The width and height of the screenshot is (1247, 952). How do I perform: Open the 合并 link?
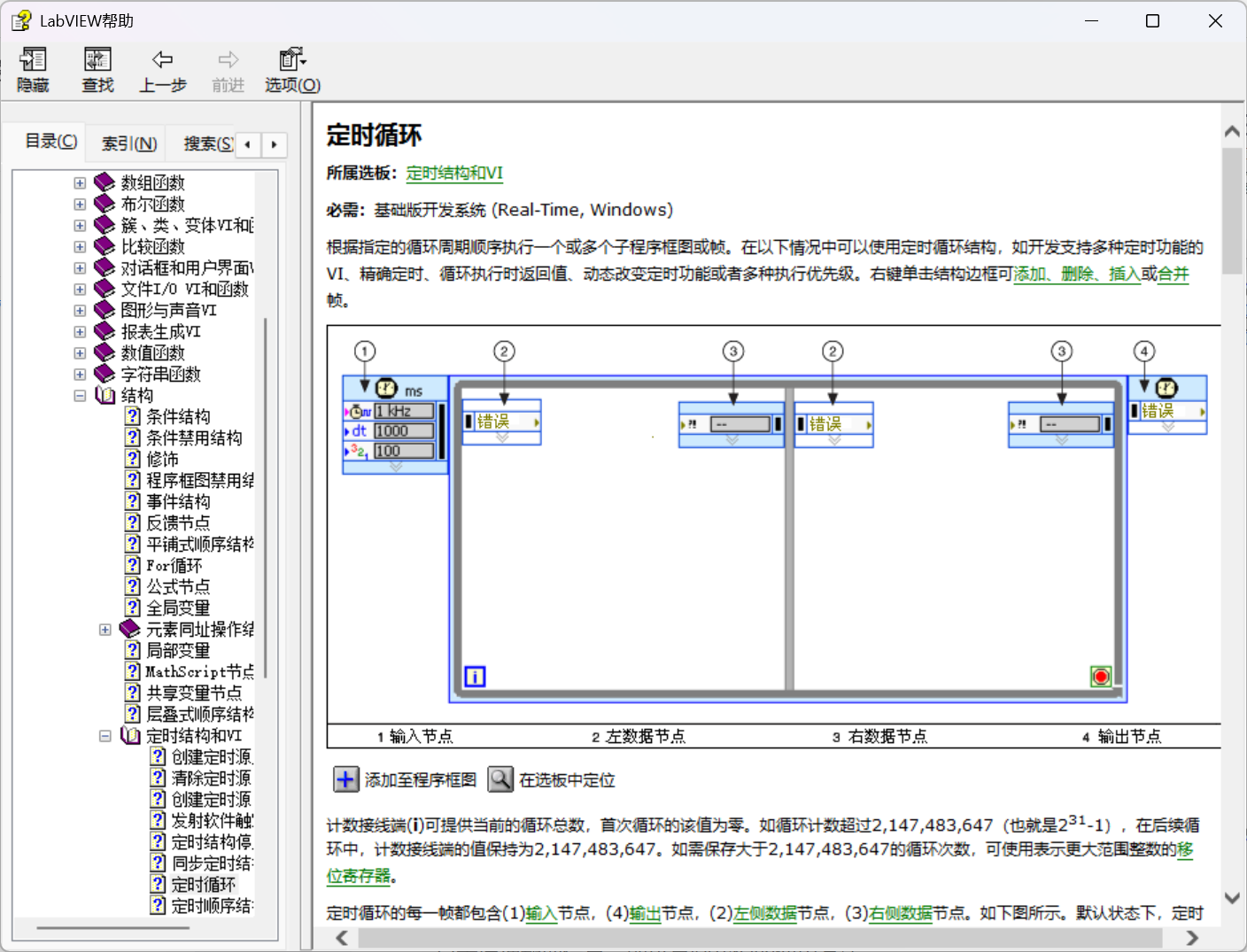(1173, 274)
